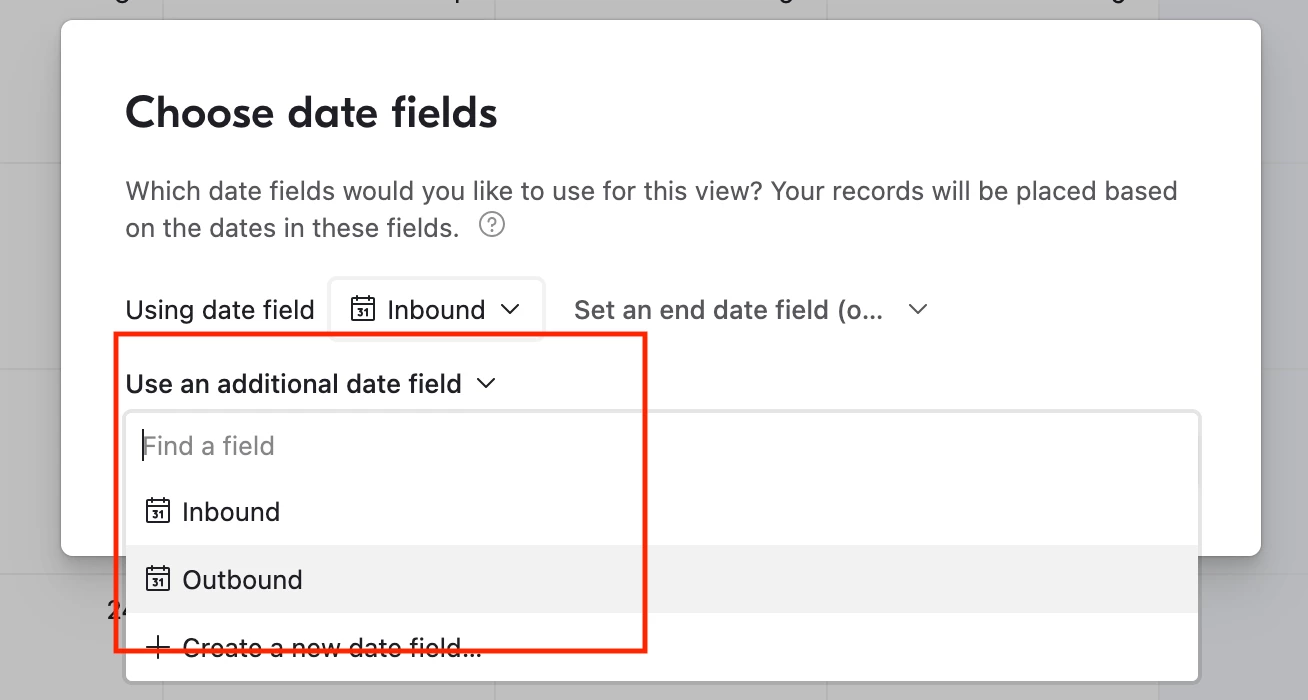Click the calendar icon beside Inbound dropdown
Screen dimensions: 1308x700
coord(363,309)
